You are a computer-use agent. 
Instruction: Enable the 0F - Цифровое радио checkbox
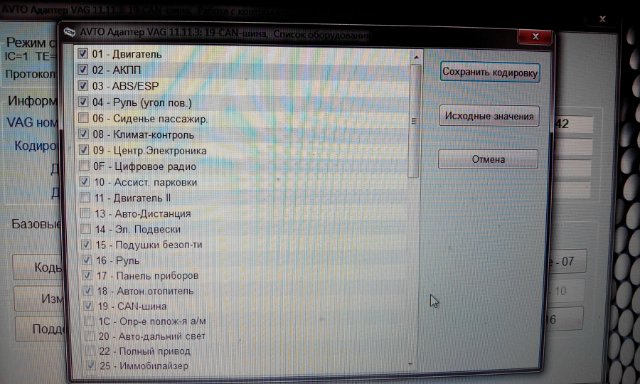[x=84, y=166]
